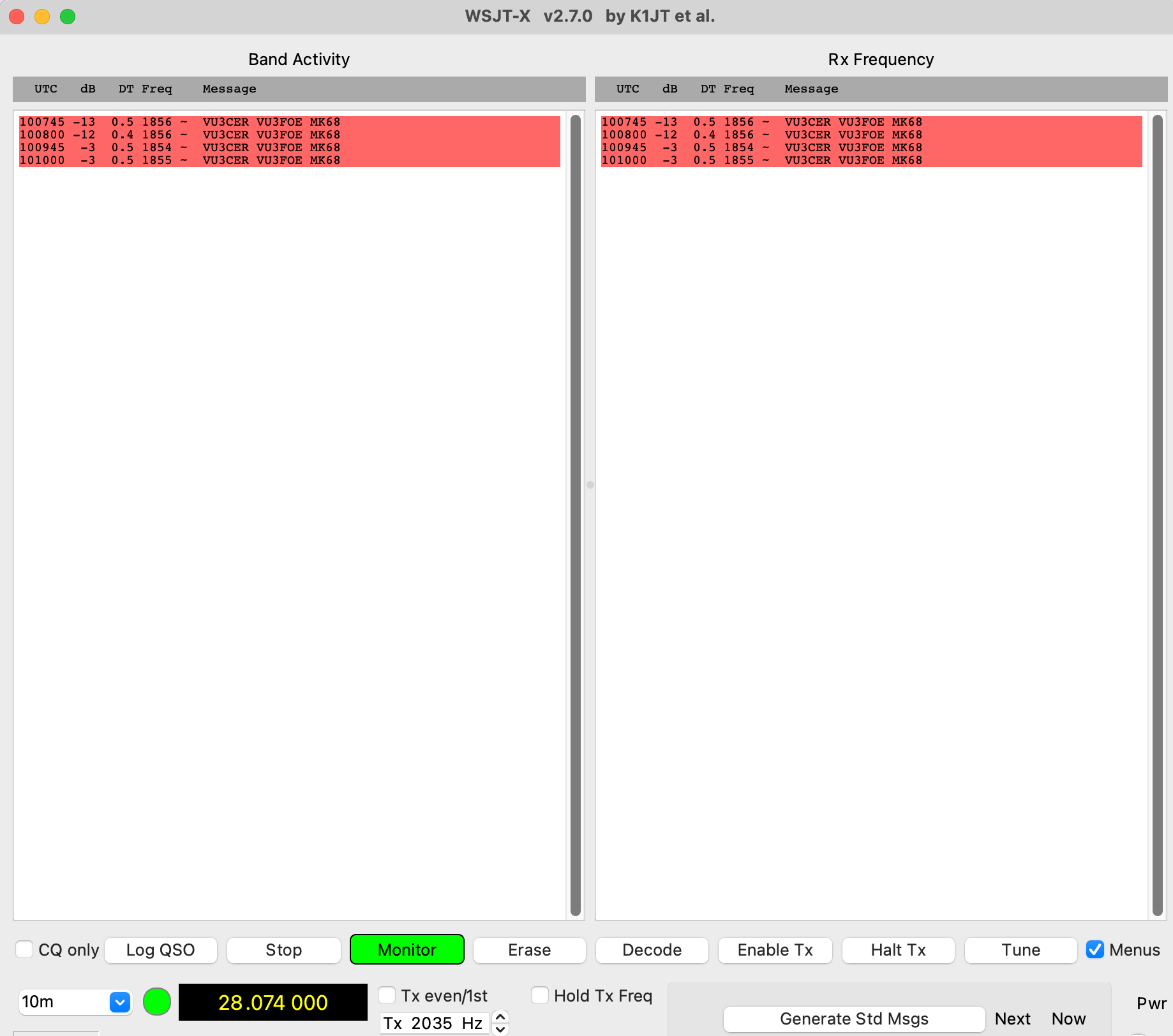Increase Tx frequency with up arrow
Screen dimensions: 1173x1036
tap(501, 1017)
